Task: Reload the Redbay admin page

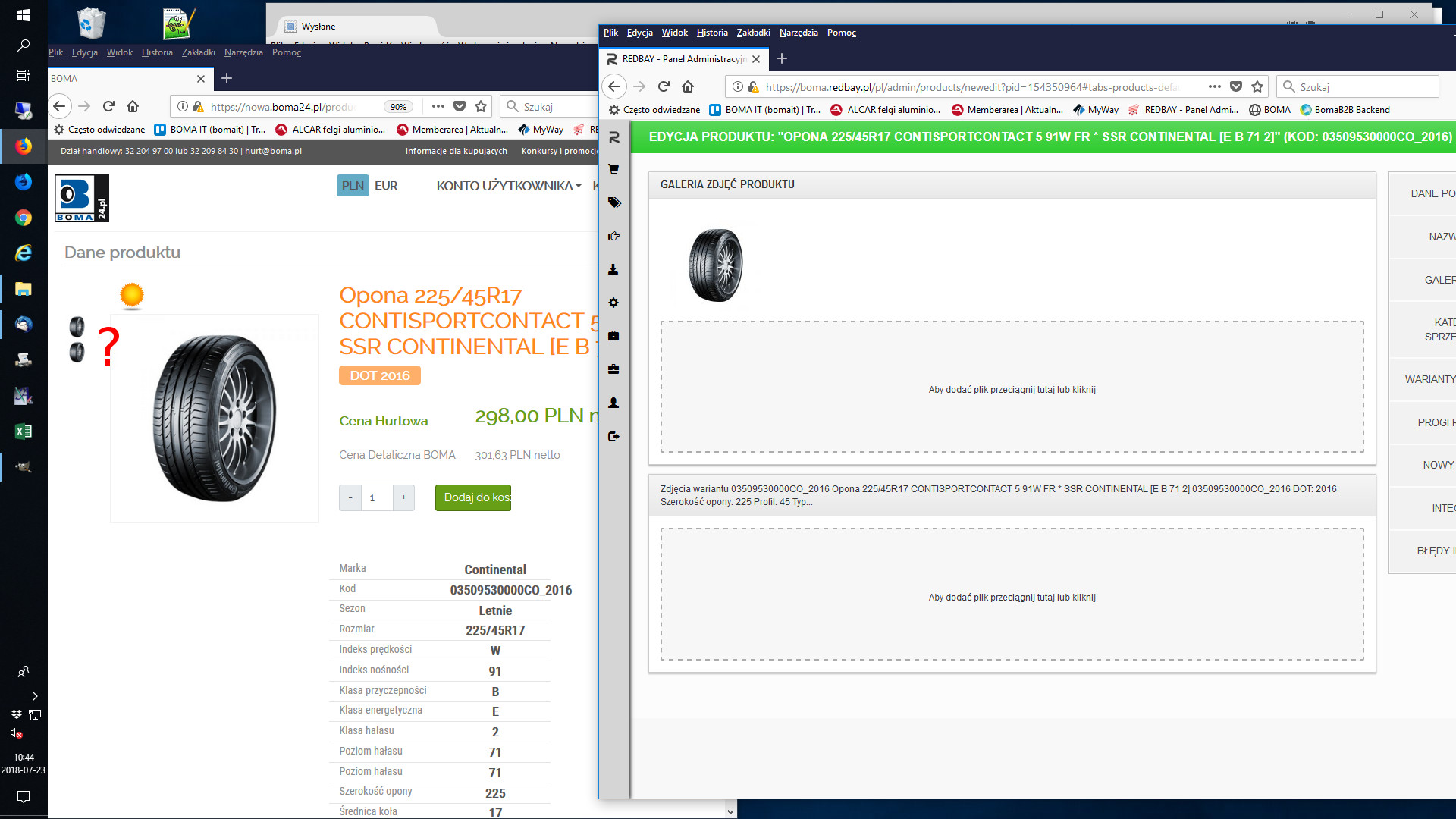Action: 664,86
